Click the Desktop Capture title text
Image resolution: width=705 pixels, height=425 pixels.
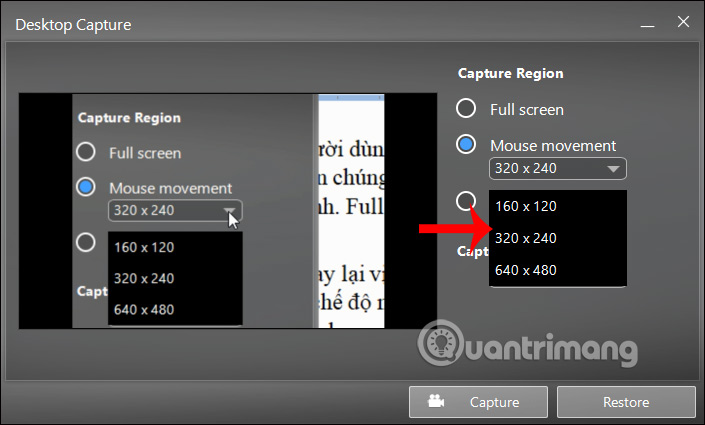[73, 25]
